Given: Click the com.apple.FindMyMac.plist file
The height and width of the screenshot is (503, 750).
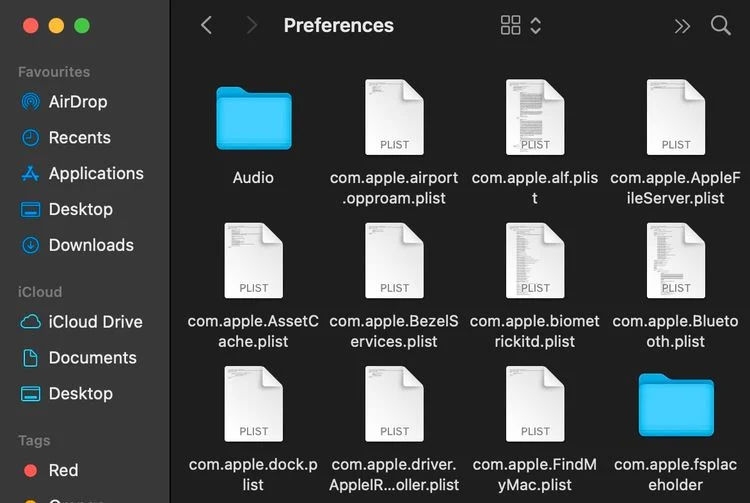Looking at the screenshot, I should [535, 404].
